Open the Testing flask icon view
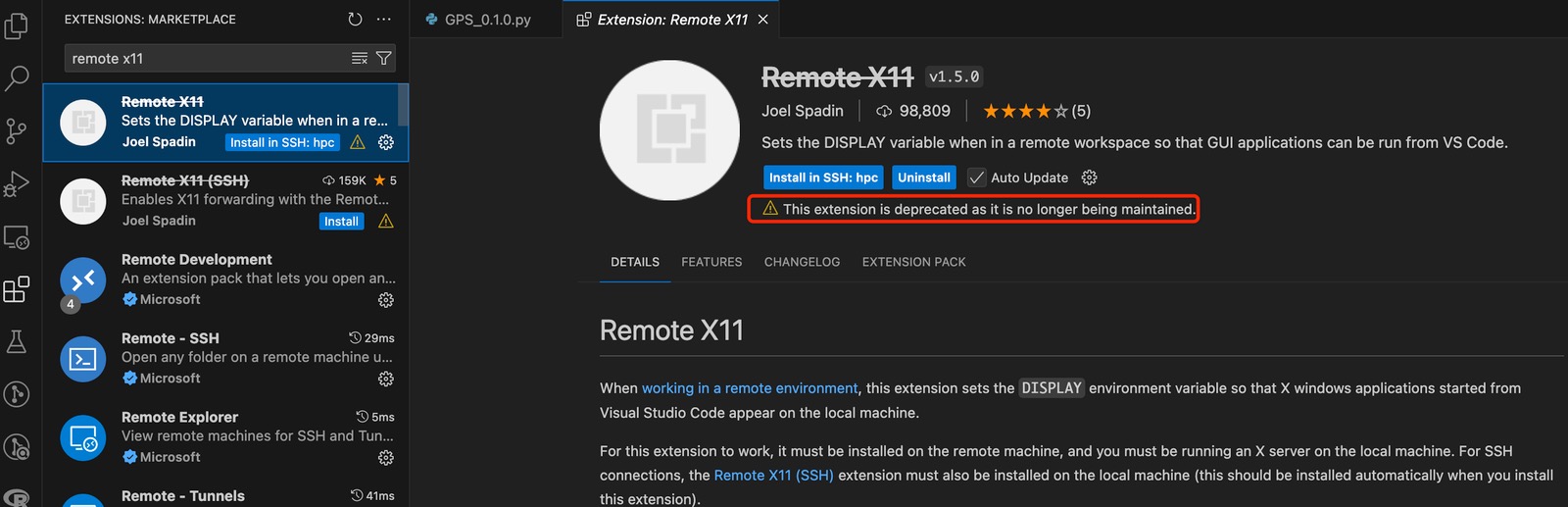Screen dimensions: 1568x507 click(x=17, y=341)
